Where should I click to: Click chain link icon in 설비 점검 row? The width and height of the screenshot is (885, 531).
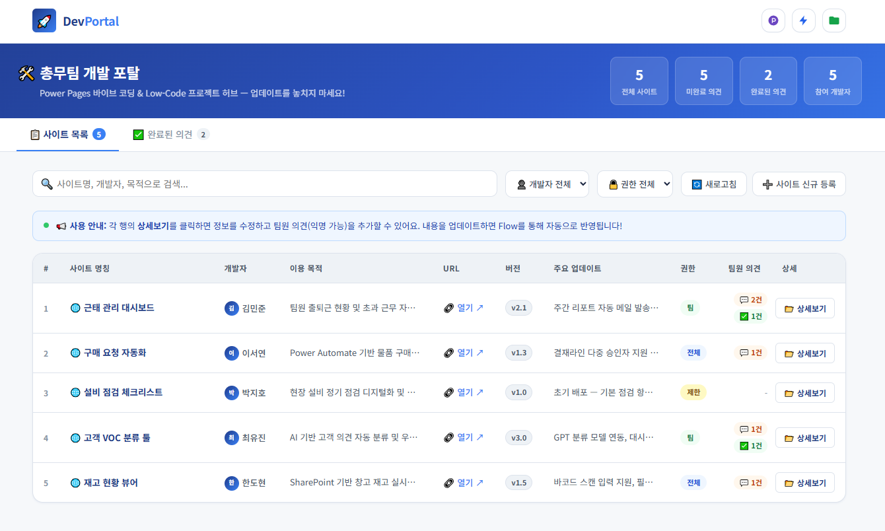pos(449,392)
